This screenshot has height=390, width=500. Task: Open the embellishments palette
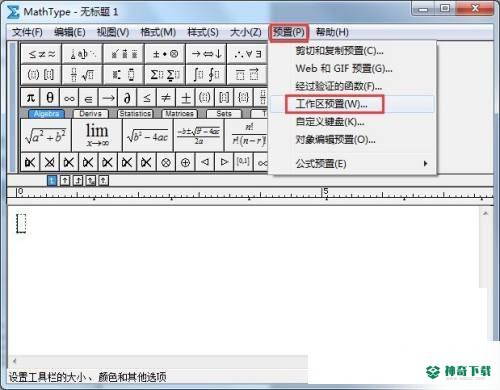point(124,54)
